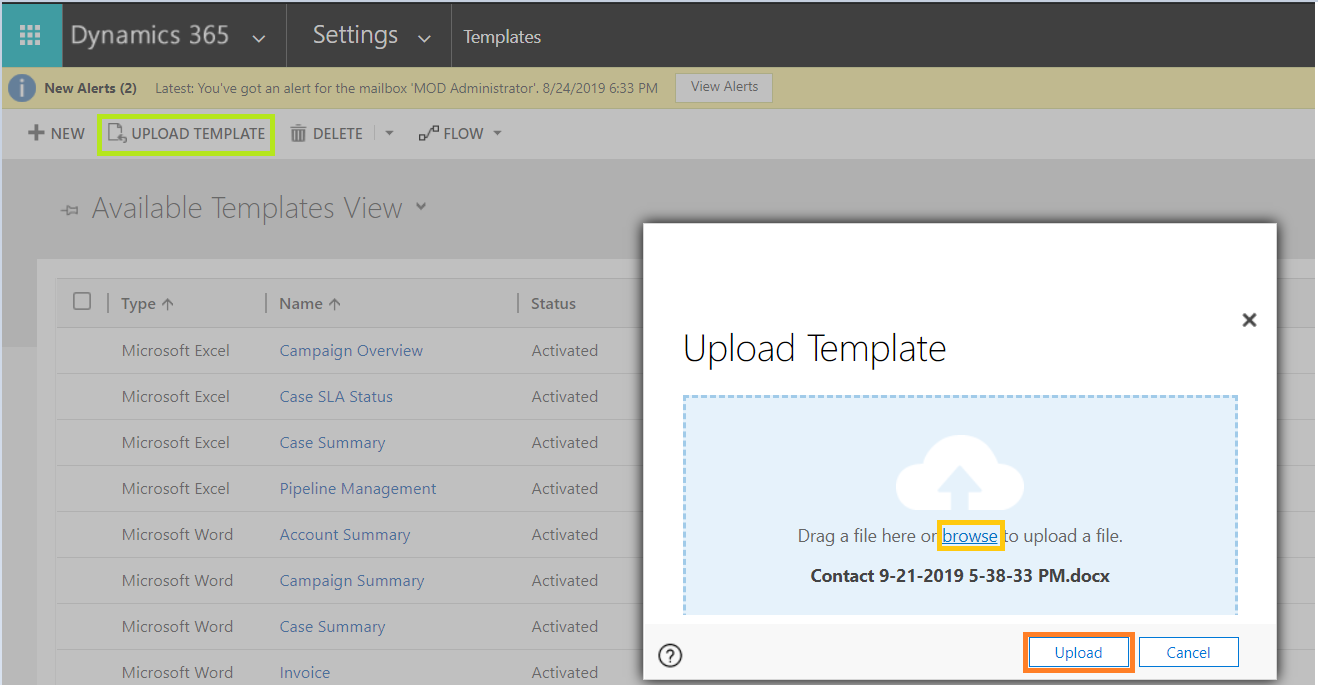Screen dimensions: 1318x685
Task: Open the Pipeline Management template link
Action: click(357, 488)
